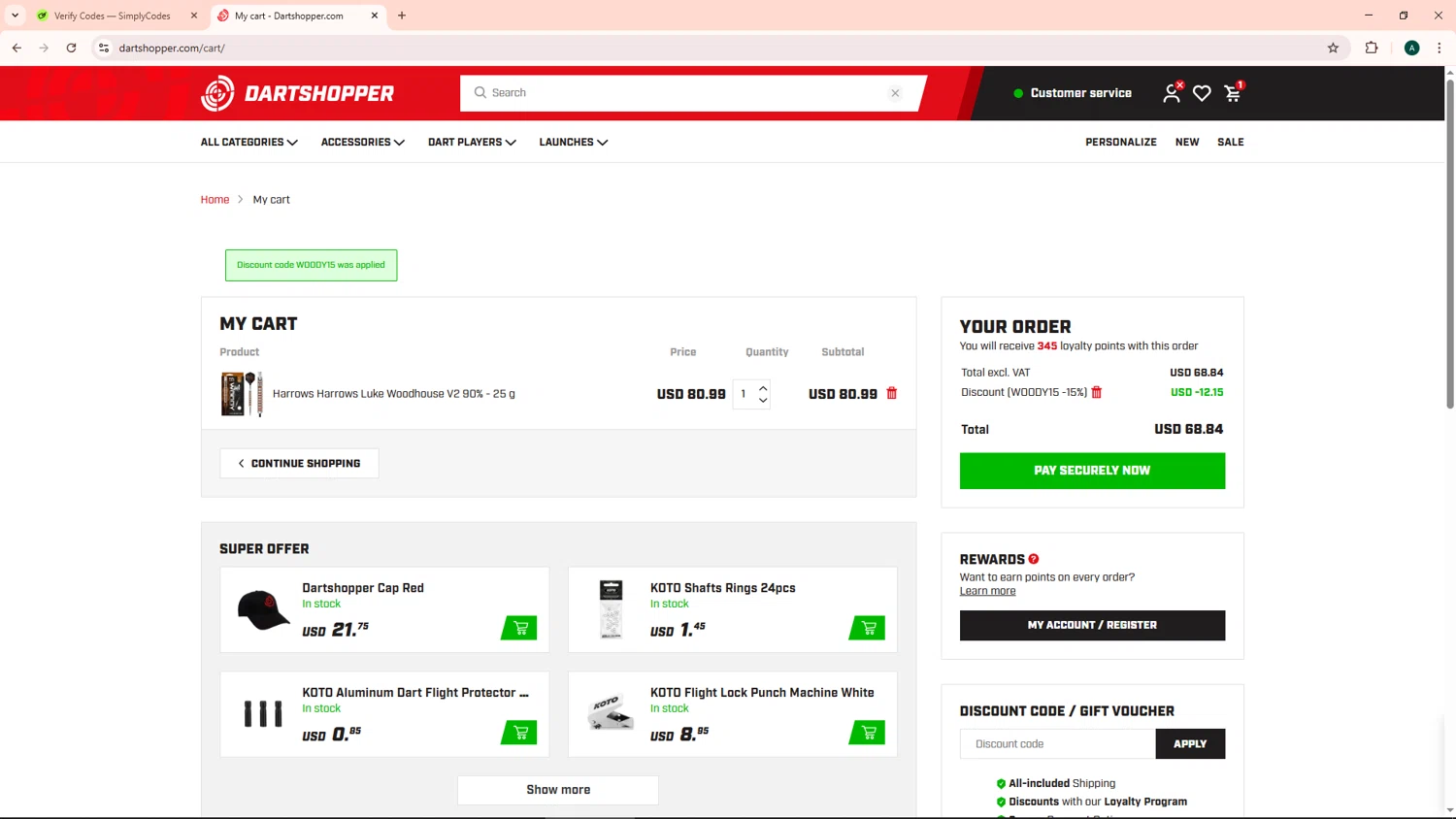1456x819 pixels.
Task: Open the tab search dropdown arrow
Action: (15, 16)
